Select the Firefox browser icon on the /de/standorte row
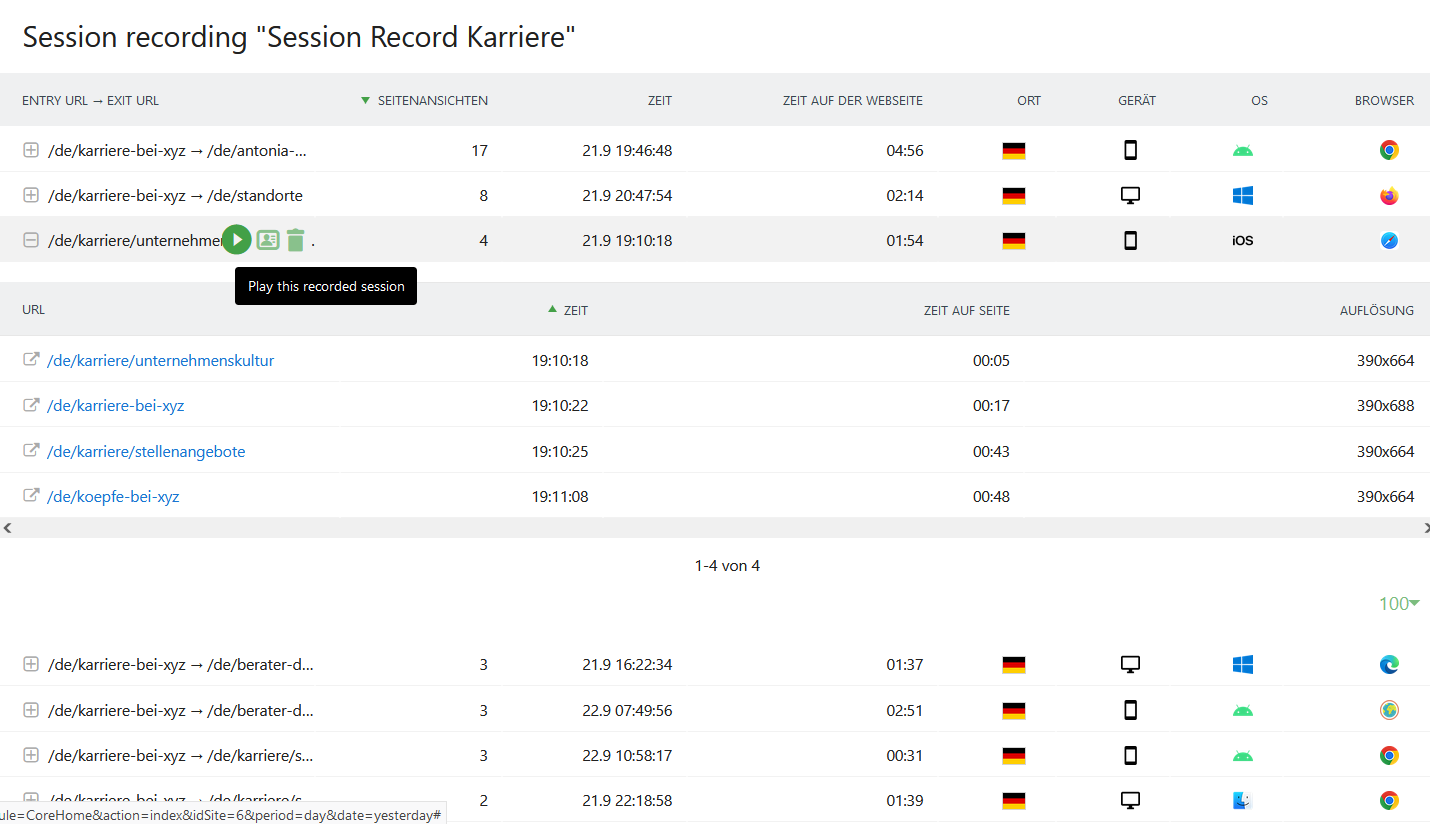This screenshot has height=824, width=1430. click(1389, 195)
